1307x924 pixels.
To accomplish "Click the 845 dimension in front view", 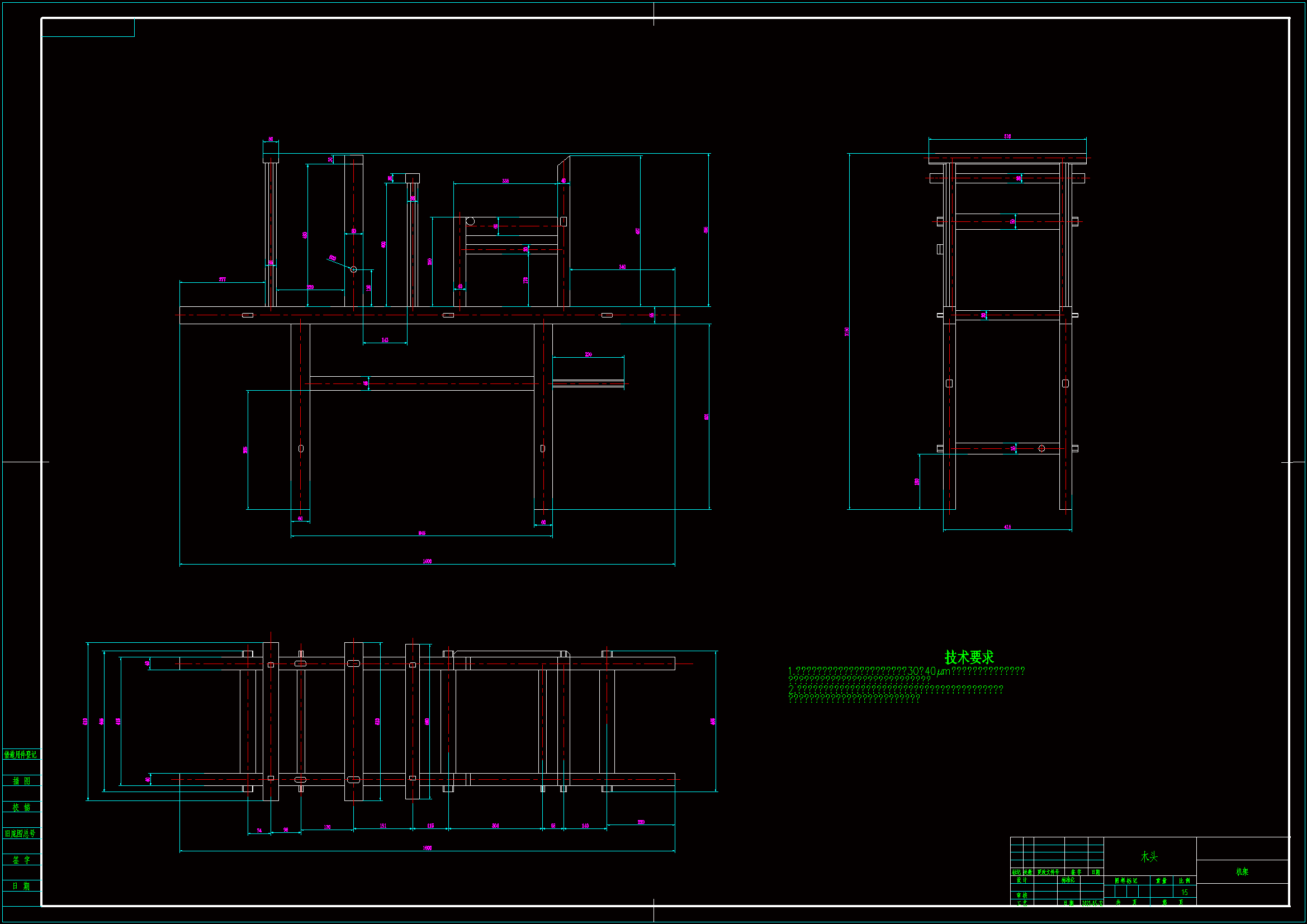I will click(x=422, y=533).
